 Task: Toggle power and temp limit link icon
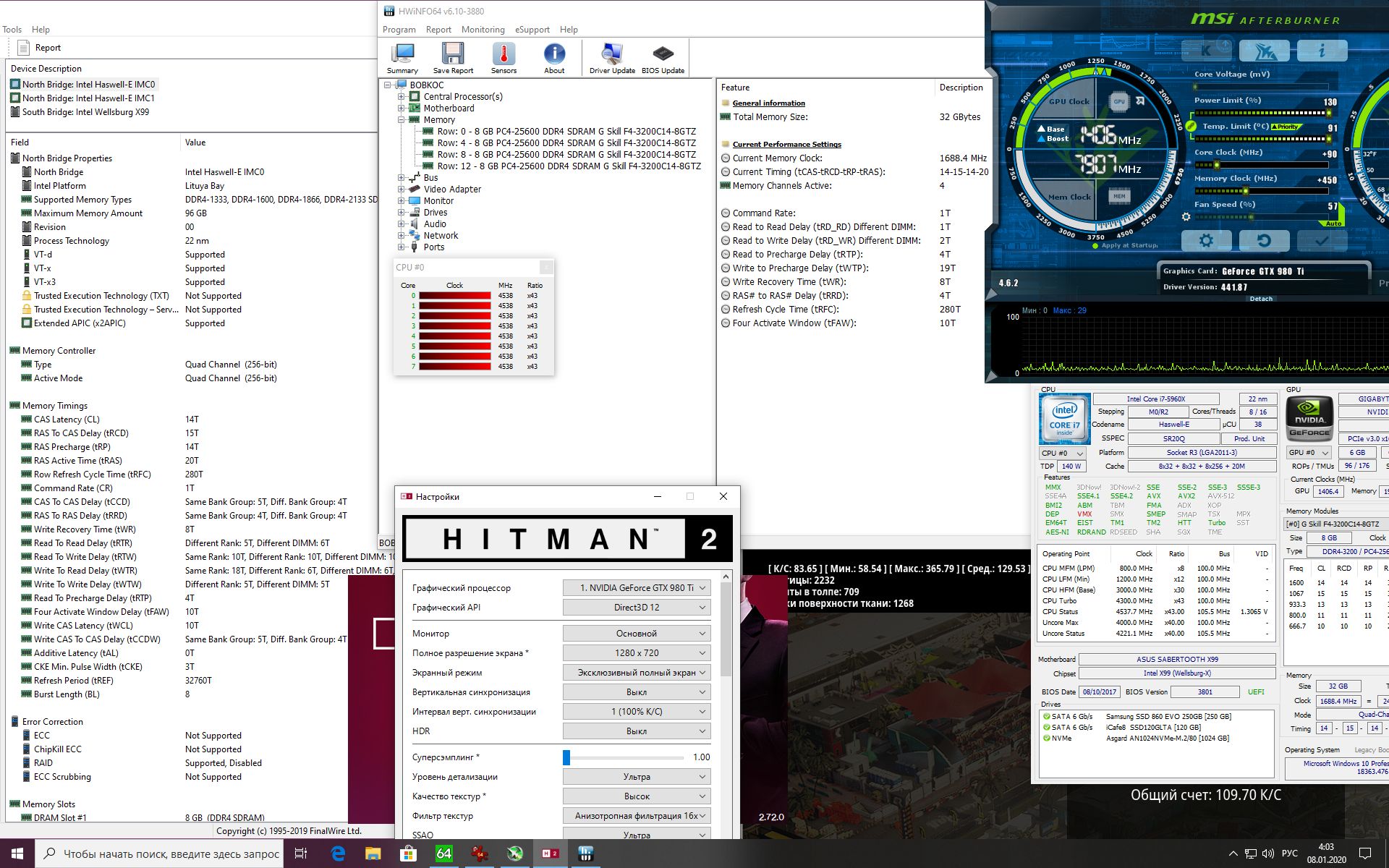pyautogui.click(x=1191, y=126)
